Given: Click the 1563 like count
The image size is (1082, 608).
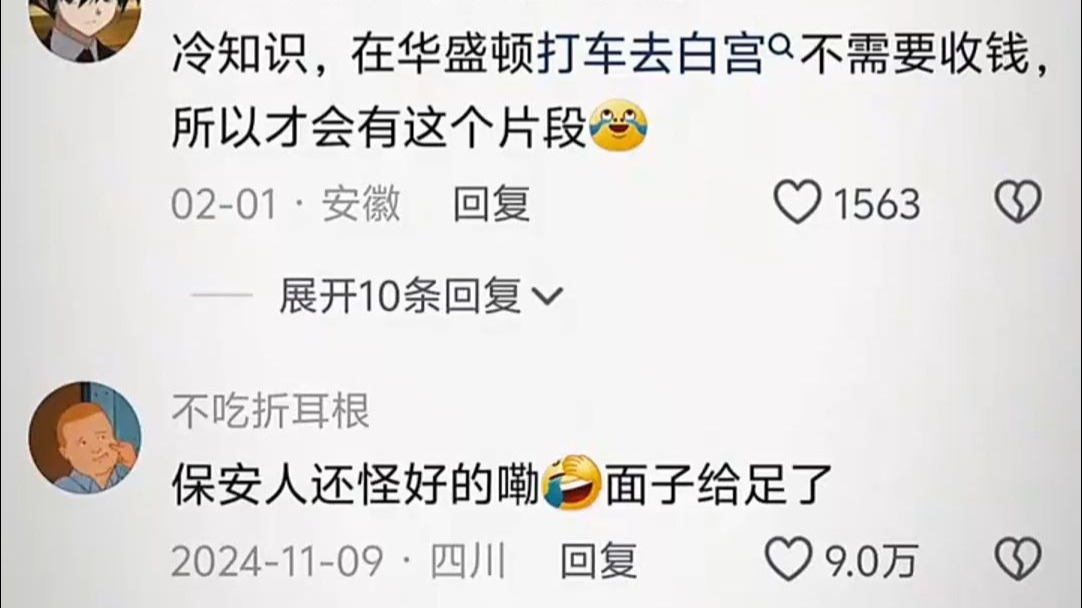Looking at the screenshot, I should [x=876, y=204].
